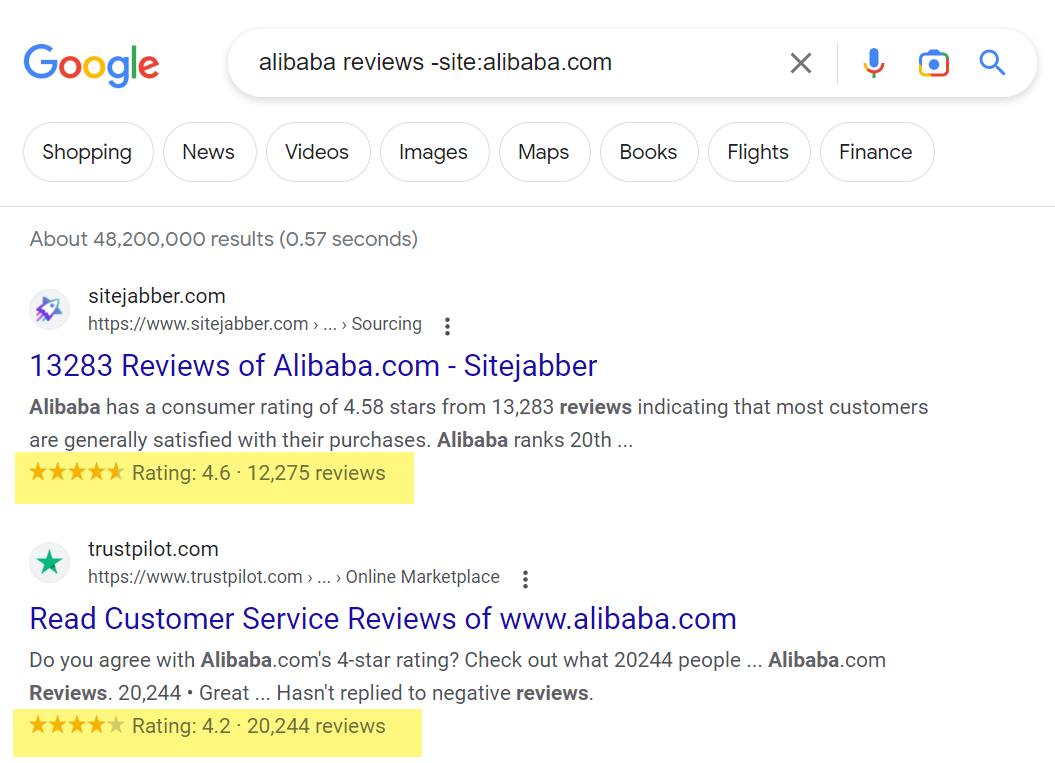Open the Images results tab

[433, 152]
